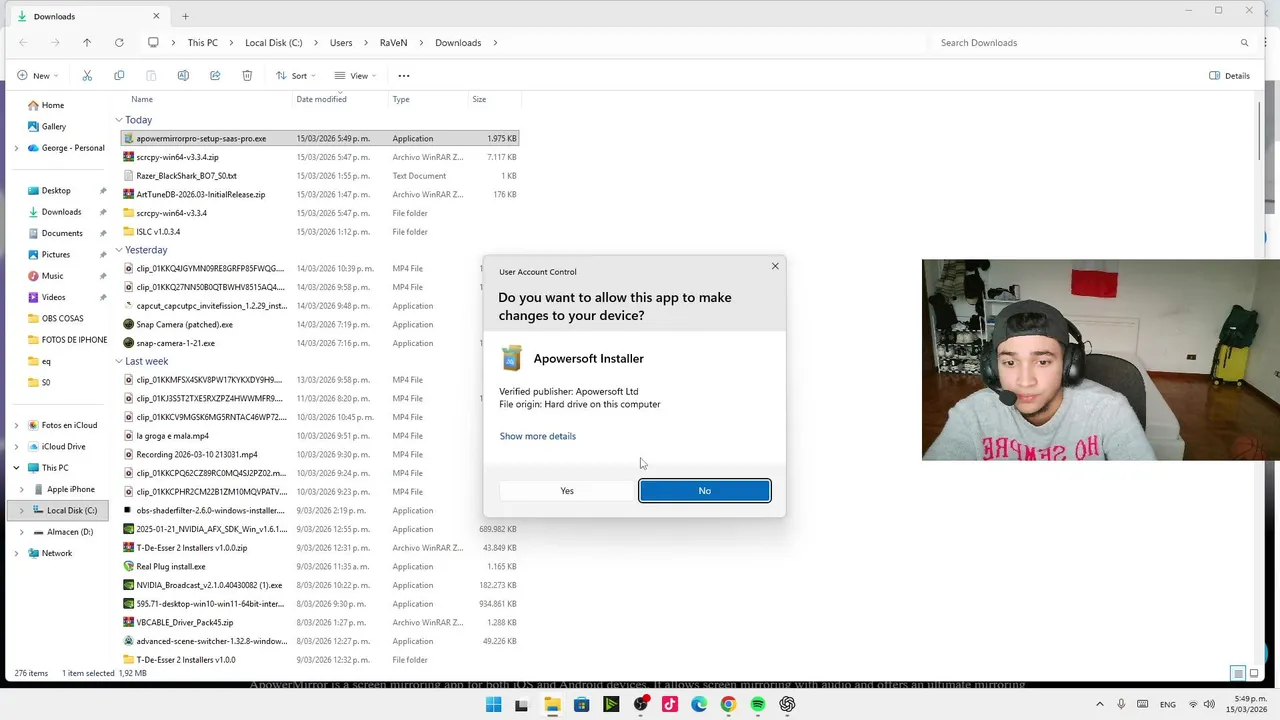The image size is (1280, 720).
Task: Open the ChatGPT app in taskbar
Action: (x=787, y=705)
